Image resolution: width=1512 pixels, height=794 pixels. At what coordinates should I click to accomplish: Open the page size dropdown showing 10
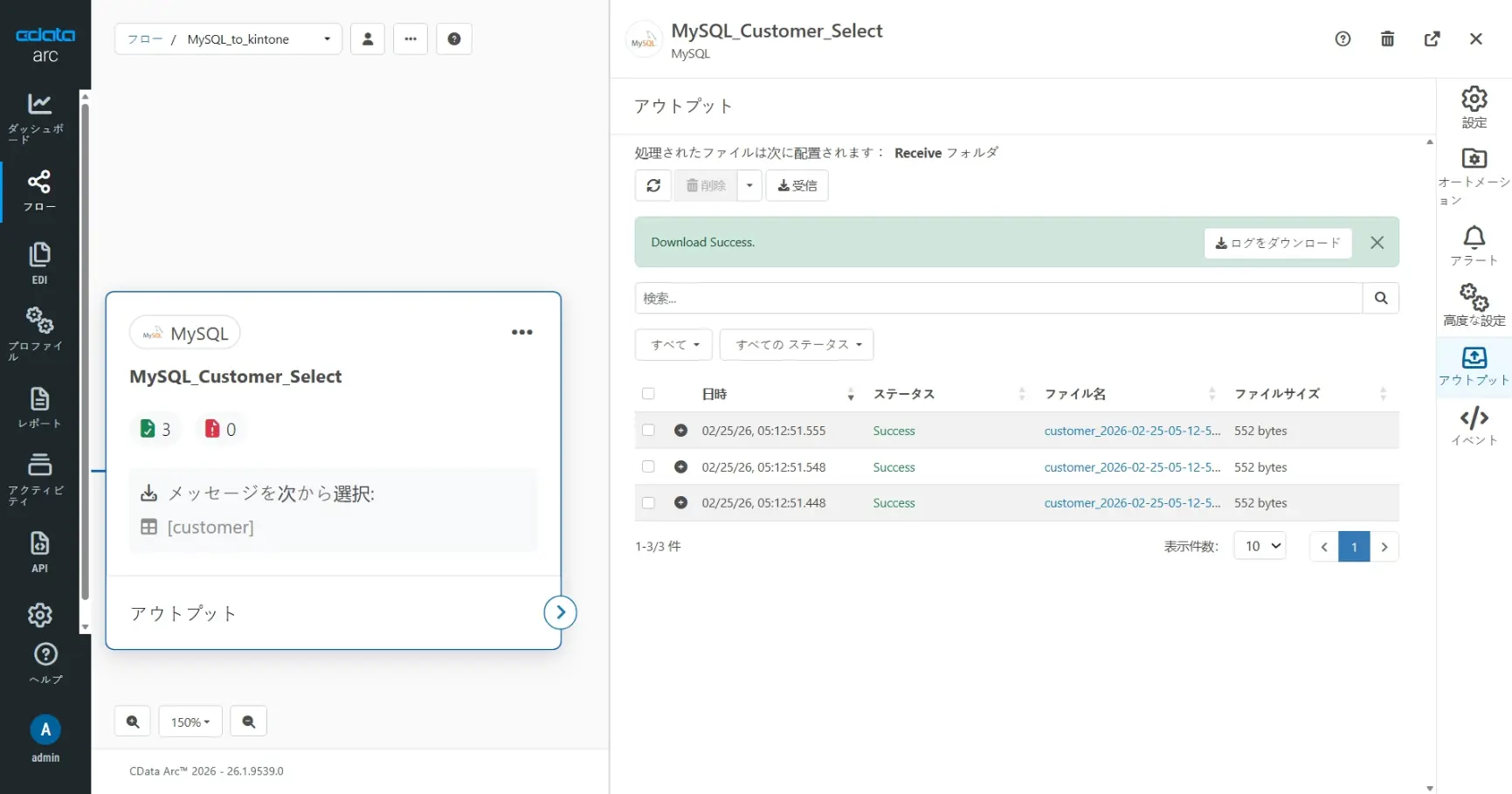tap(1260, 546)
